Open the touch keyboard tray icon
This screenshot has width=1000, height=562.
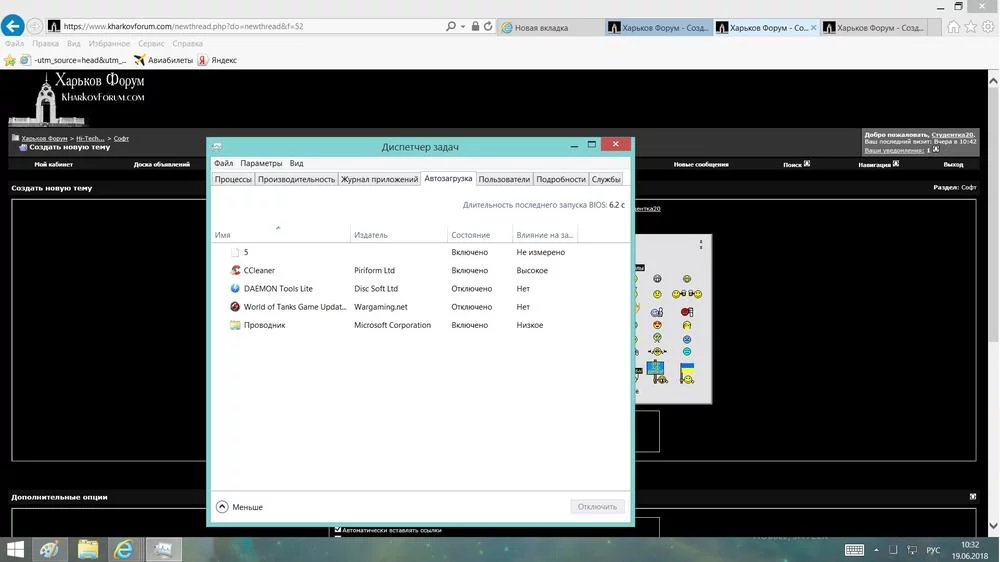pos(854,550)
